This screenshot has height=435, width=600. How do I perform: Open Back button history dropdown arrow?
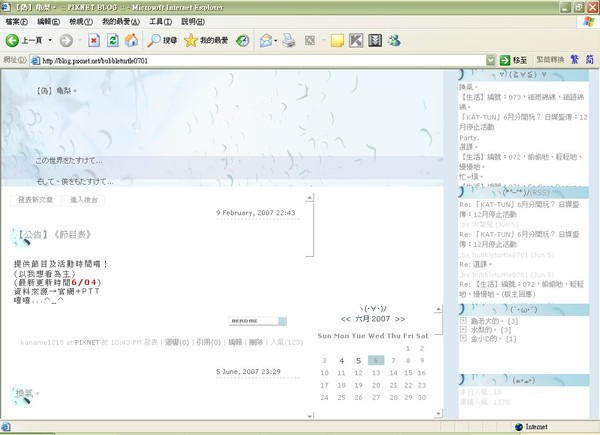[50, 40]
